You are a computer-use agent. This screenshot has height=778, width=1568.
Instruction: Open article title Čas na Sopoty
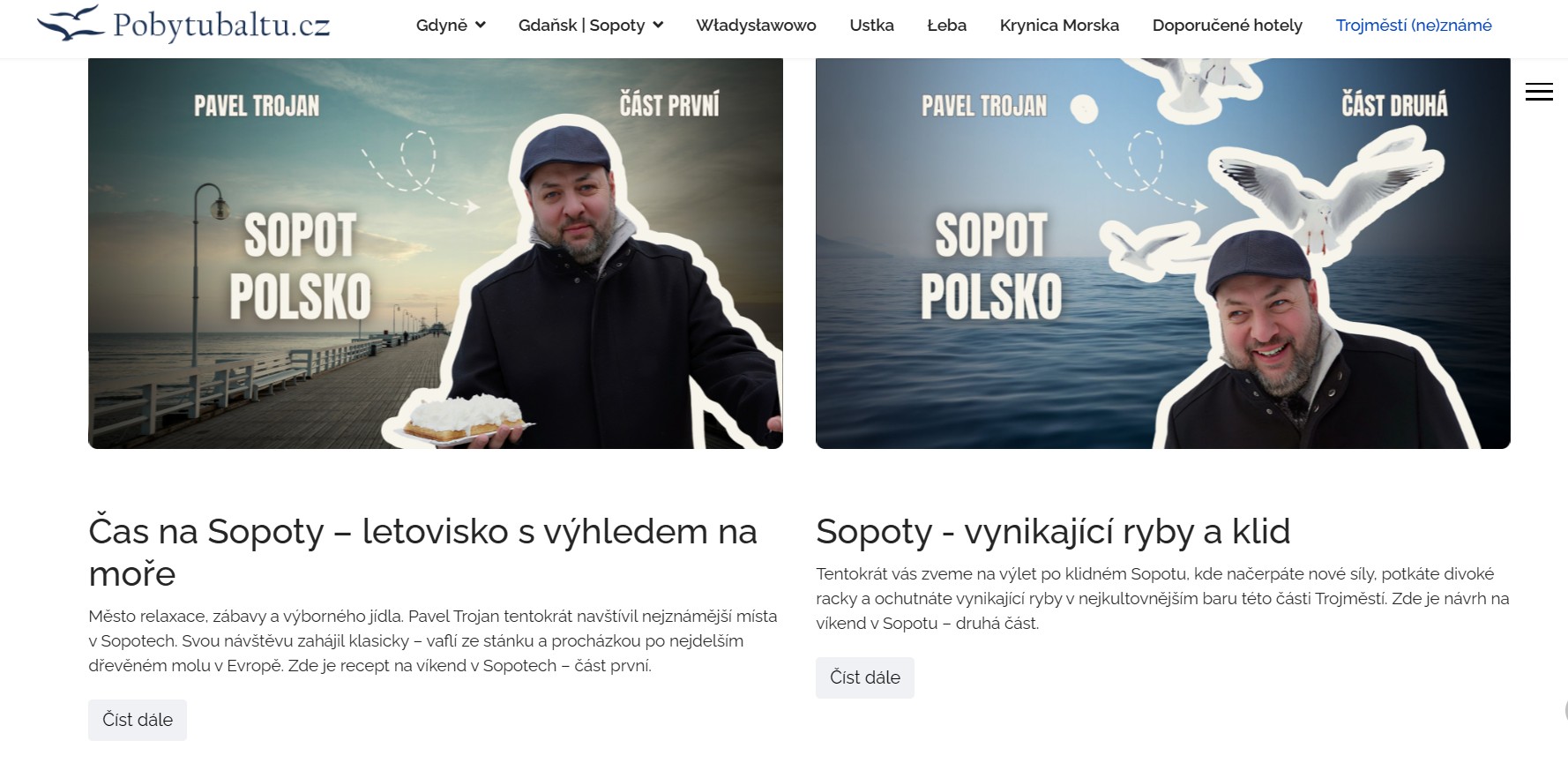pyautogui.click(x=422, y=552)
